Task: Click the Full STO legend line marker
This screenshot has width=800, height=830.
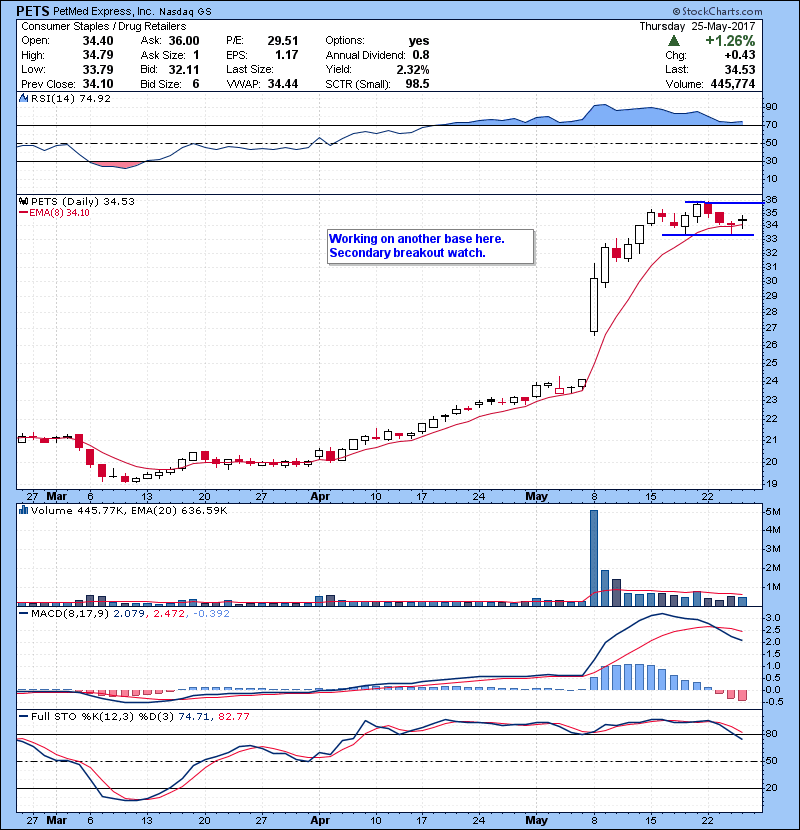Action: [23, 716]
